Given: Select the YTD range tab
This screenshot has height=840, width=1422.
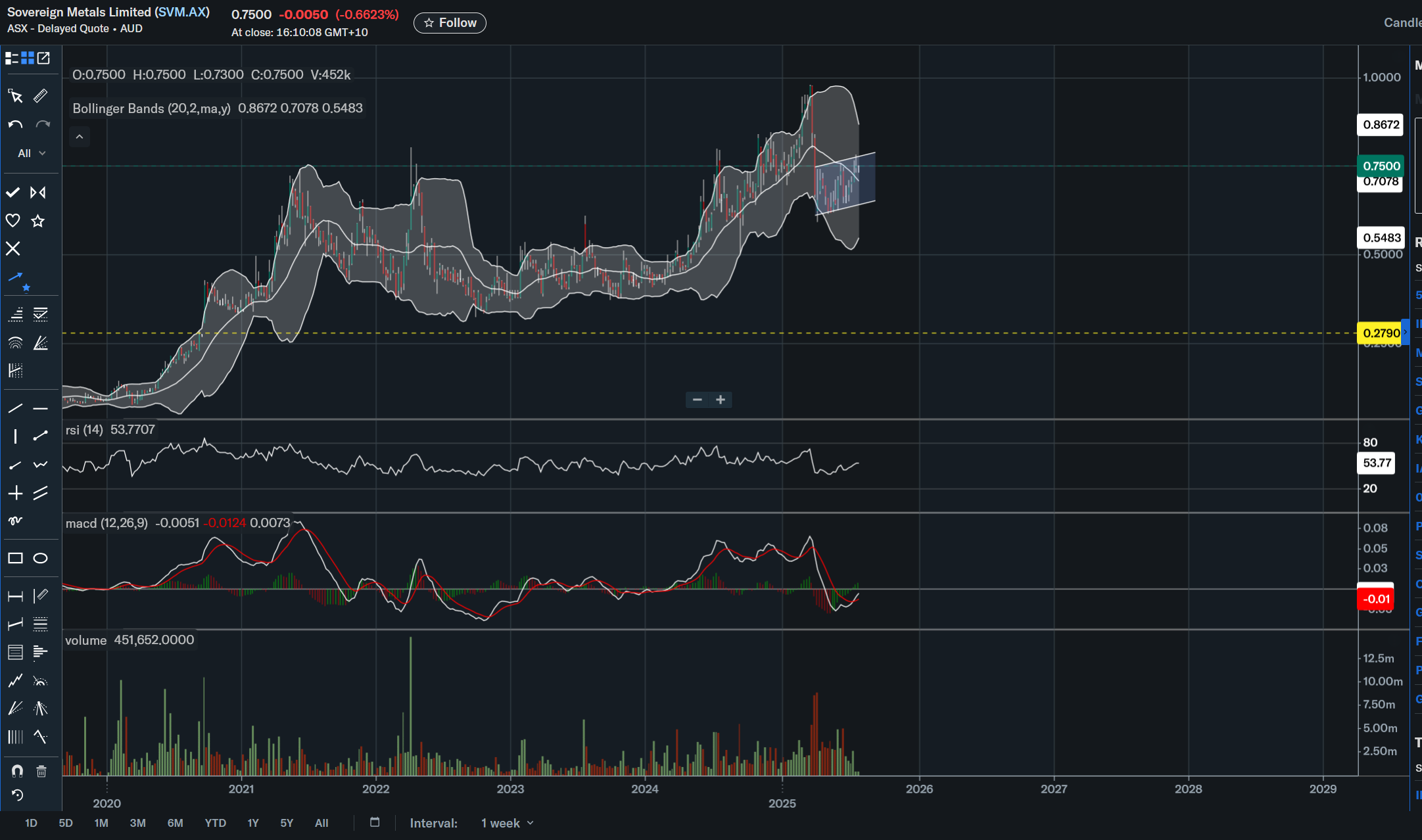Looking at the screenshot, I should pos(215,823).
